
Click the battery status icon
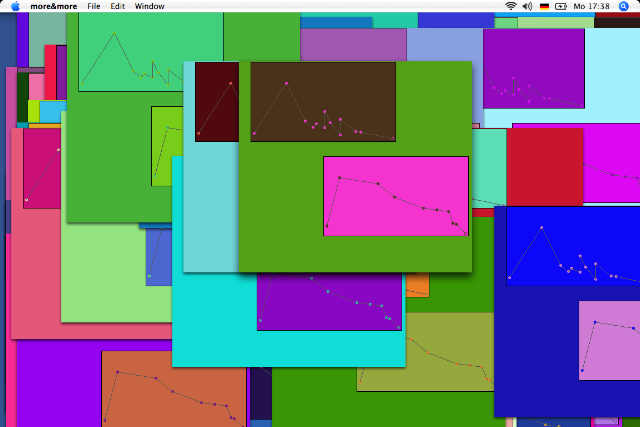[x=560, y=6]
